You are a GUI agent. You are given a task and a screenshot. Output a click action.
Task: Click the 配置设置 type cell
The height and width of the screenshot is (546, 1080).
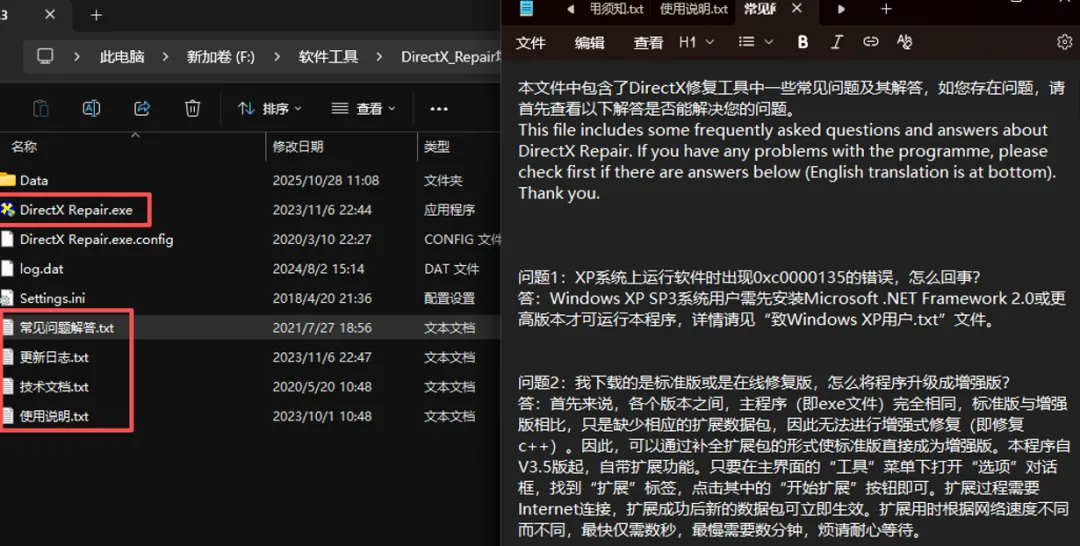pos(449,298)
